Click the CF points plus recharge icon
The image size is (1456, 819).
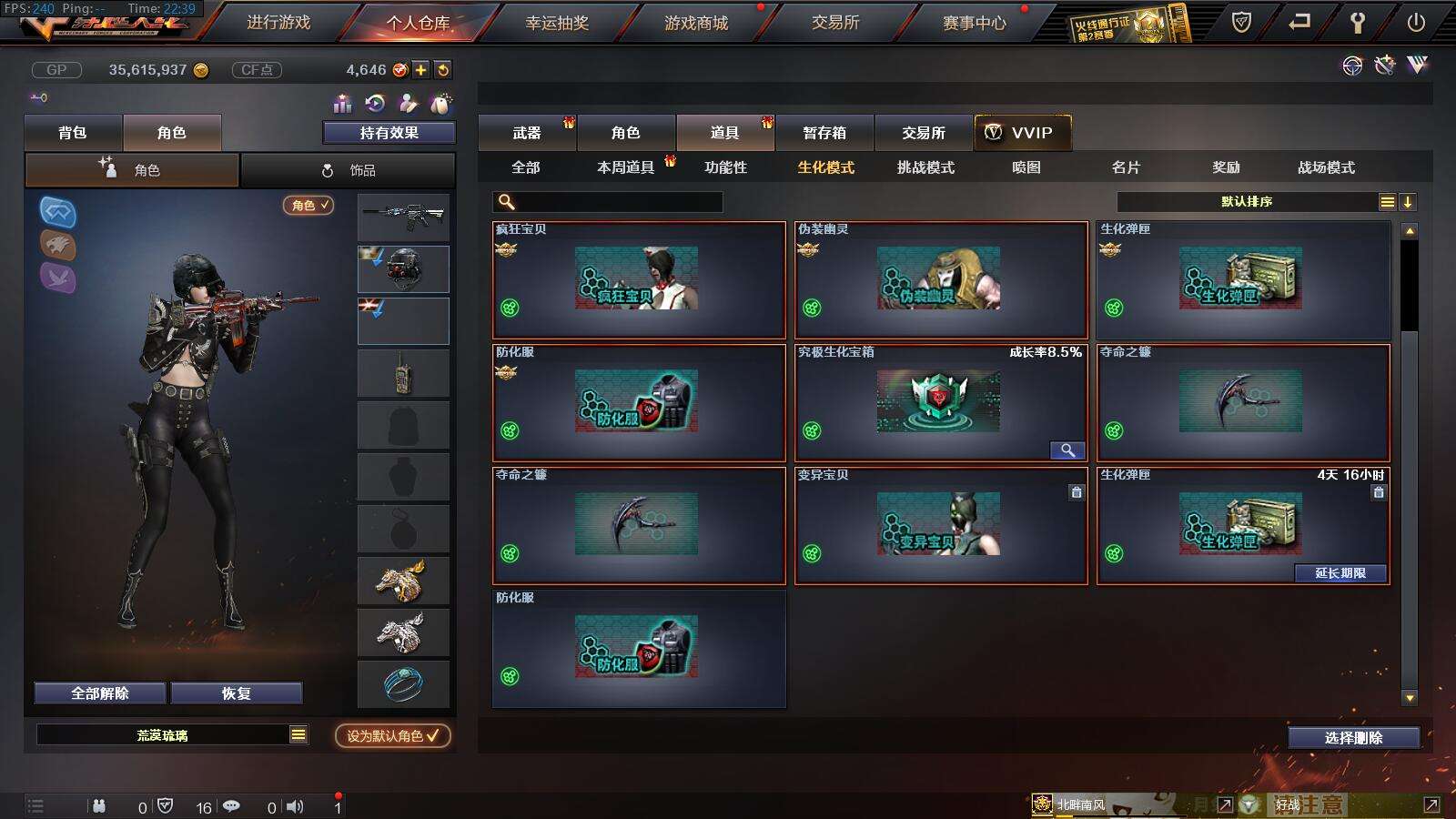[421, 70]
